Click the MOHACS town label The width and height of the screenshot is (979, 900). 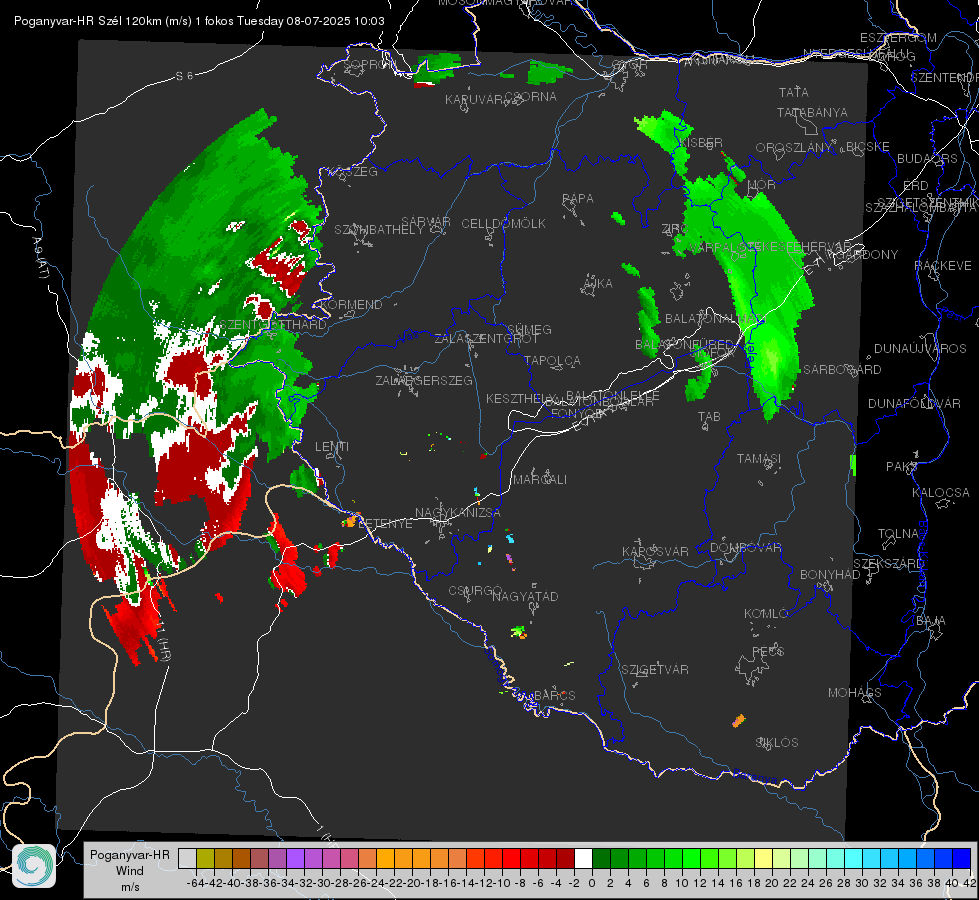point(855,693)
